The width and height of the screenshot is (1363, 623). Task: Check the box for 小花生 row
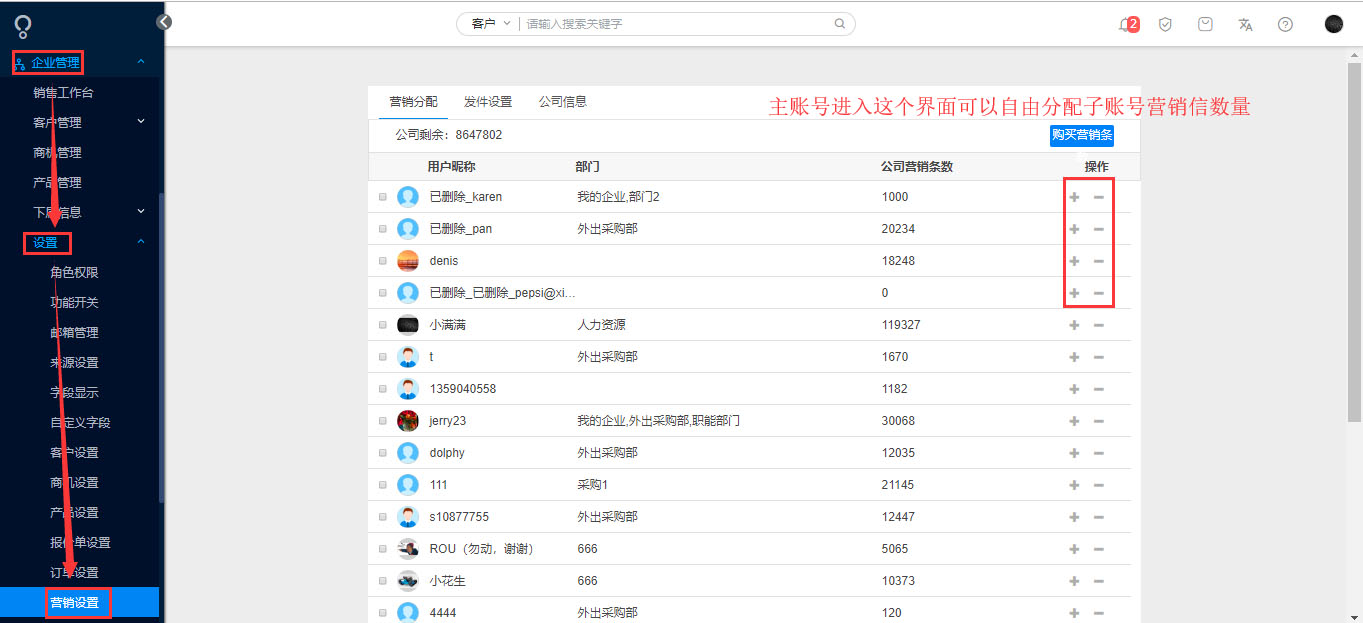tap(382, 581)
